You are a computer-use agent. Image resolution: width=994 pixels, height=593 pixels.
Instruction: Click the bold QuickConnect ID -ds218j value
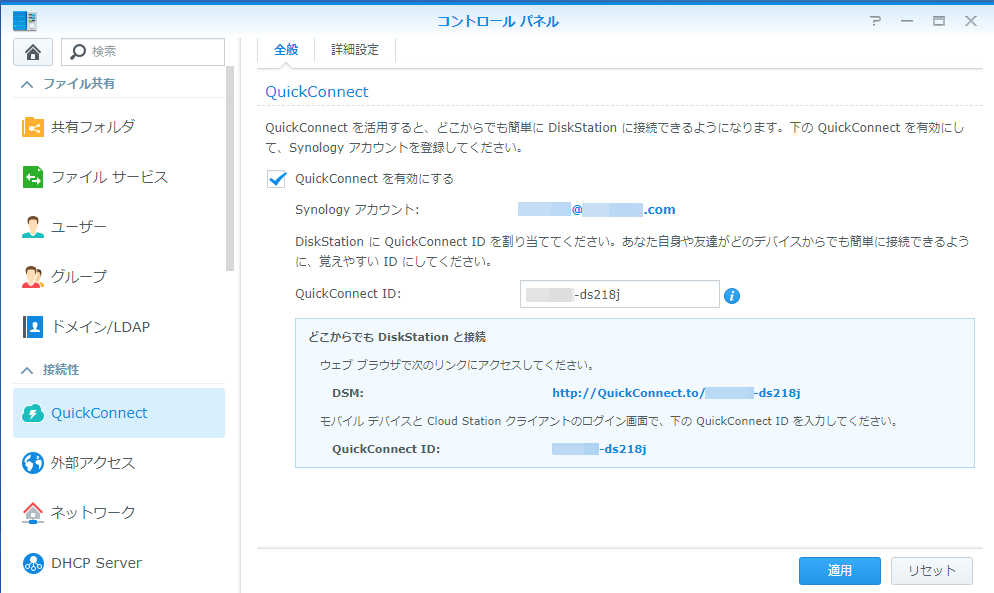(x=599, y=449)
